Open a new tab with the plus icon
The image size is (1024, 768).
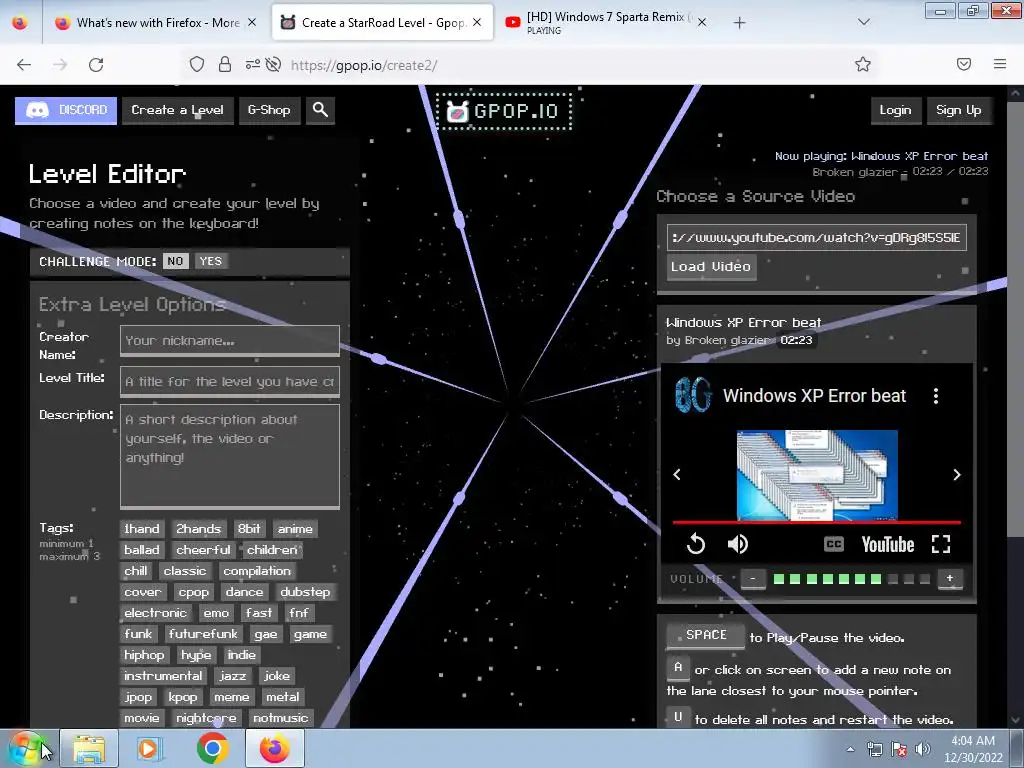click(x=739, y=23)
